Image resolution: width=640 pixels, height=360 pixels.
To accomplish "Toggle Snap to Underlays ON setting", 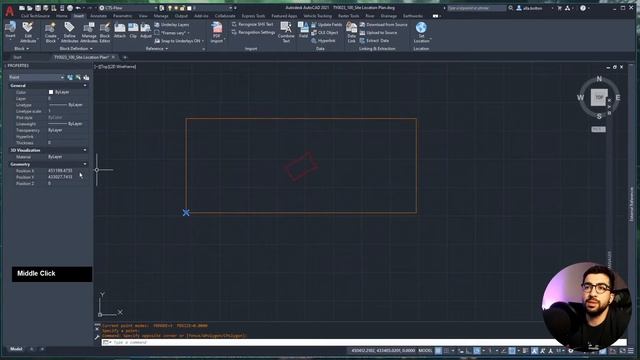I will point(178,41).
